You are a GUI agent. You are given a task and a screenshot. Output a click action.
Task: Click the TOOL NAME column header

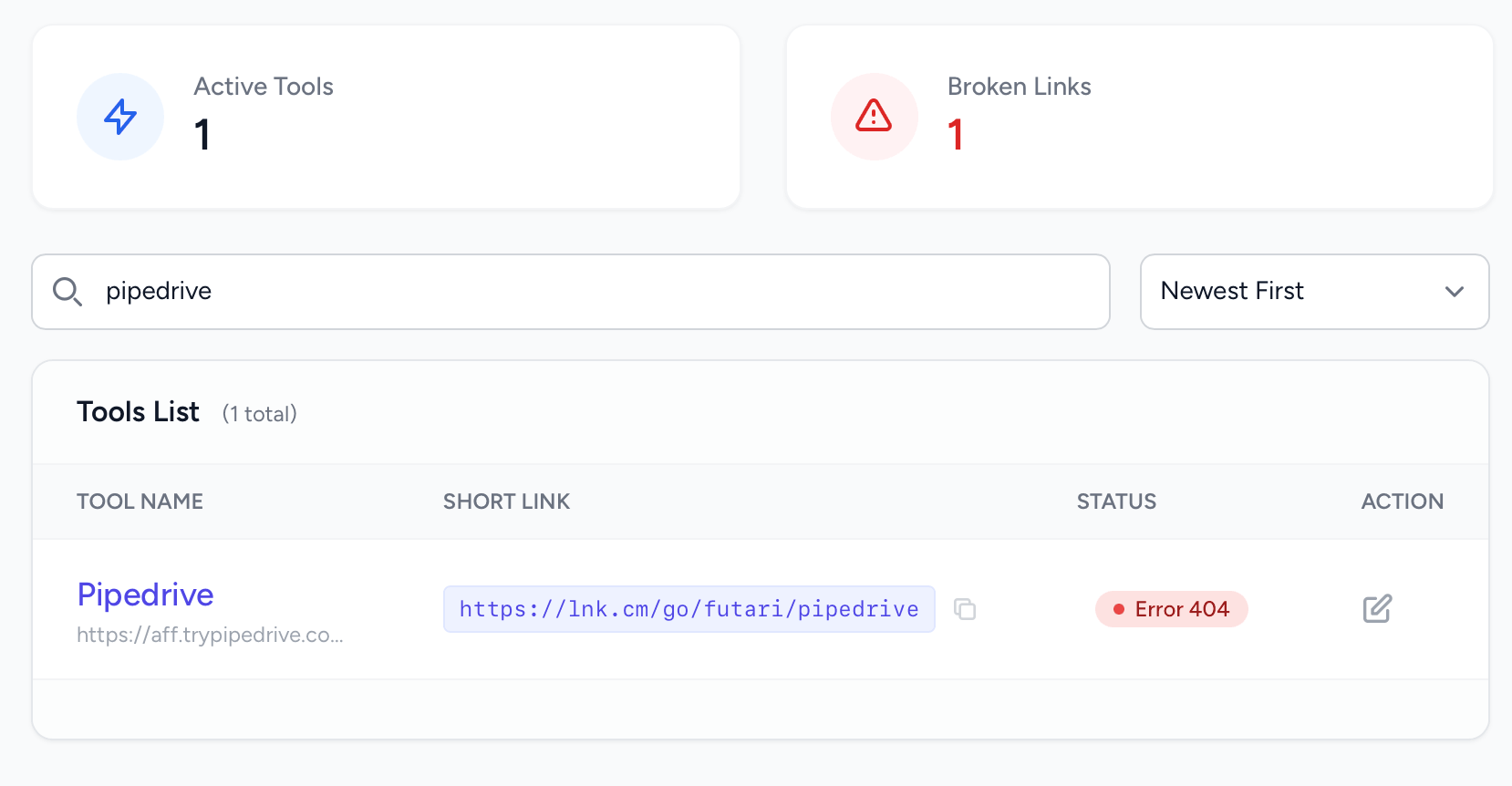tap(140, 502)
